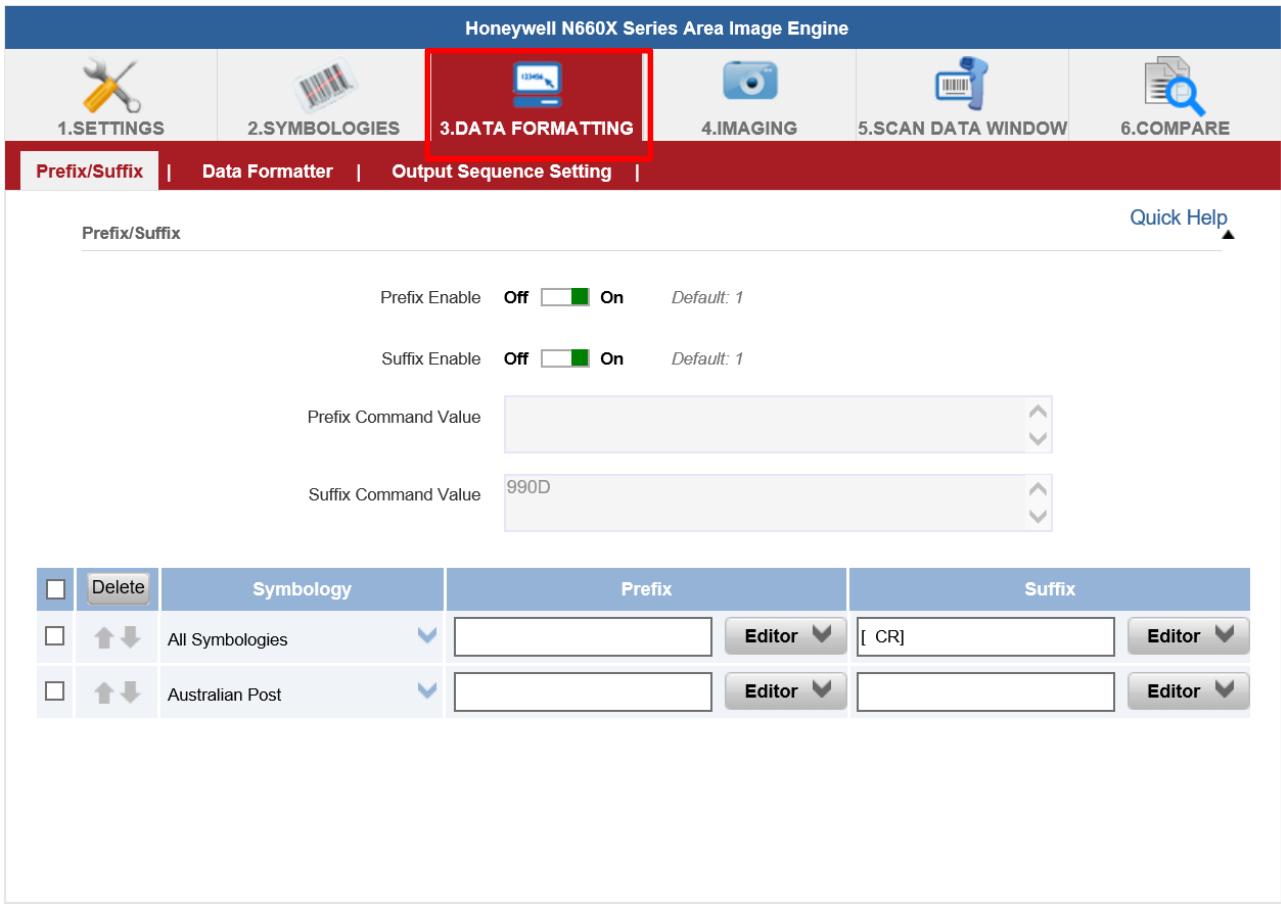Open Prefix Editor for Australian Post
The height and width of the screenshot is (907, 1281).
point(786,690)
